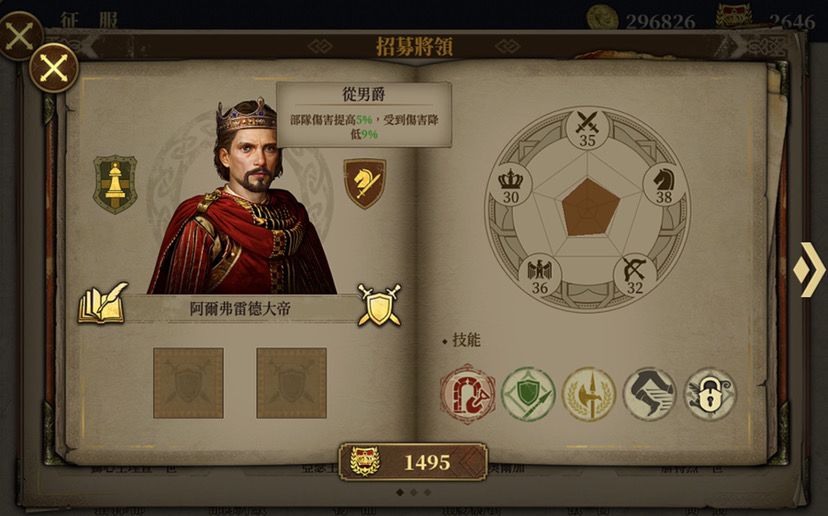Tap the red fortress serpent skill icon
Viewport: 828px width, 516px height.
tap(467, 394)
